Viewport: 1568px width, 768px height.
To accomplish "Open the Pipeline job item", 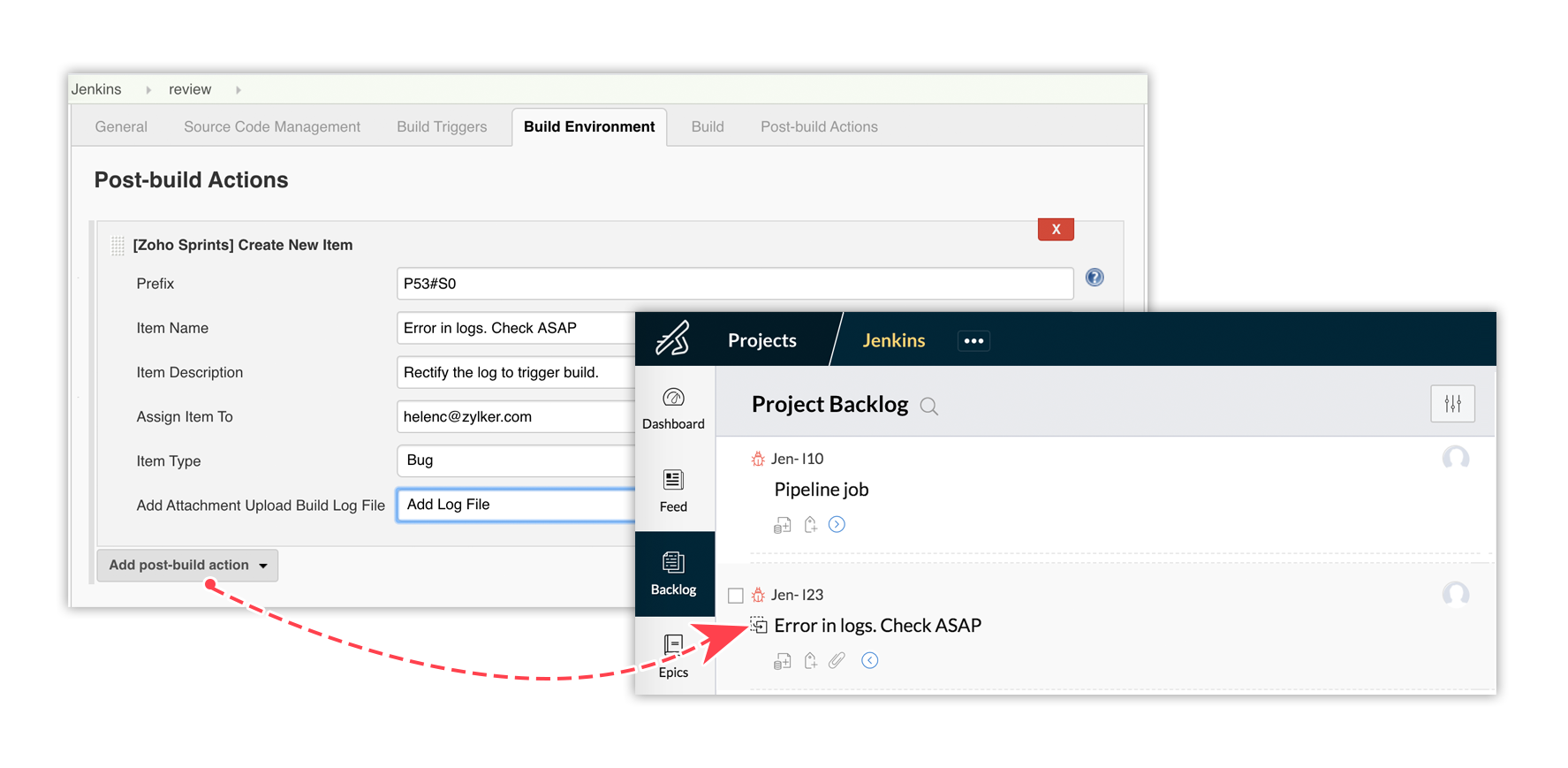I will [x=822, y=490].
